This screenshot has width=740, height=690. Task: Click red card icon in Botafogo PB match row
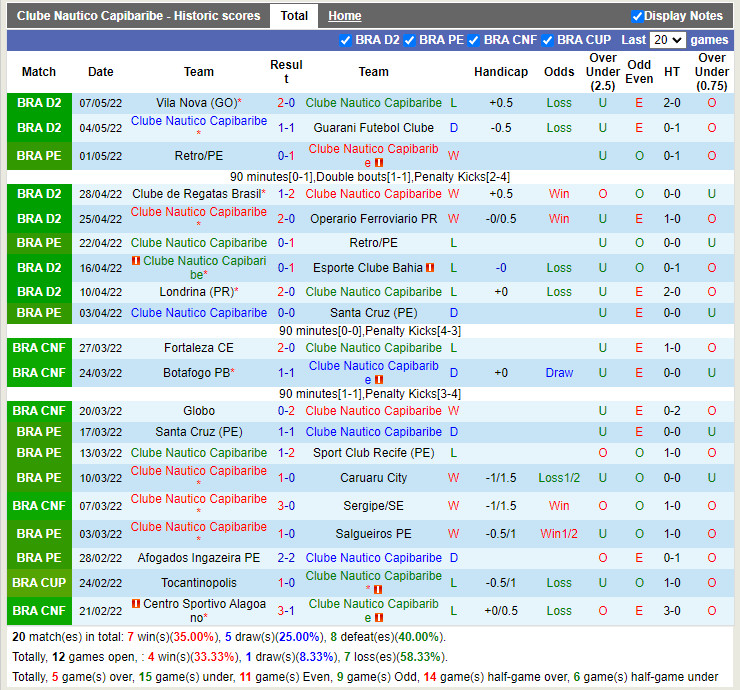tap(379, 380)
